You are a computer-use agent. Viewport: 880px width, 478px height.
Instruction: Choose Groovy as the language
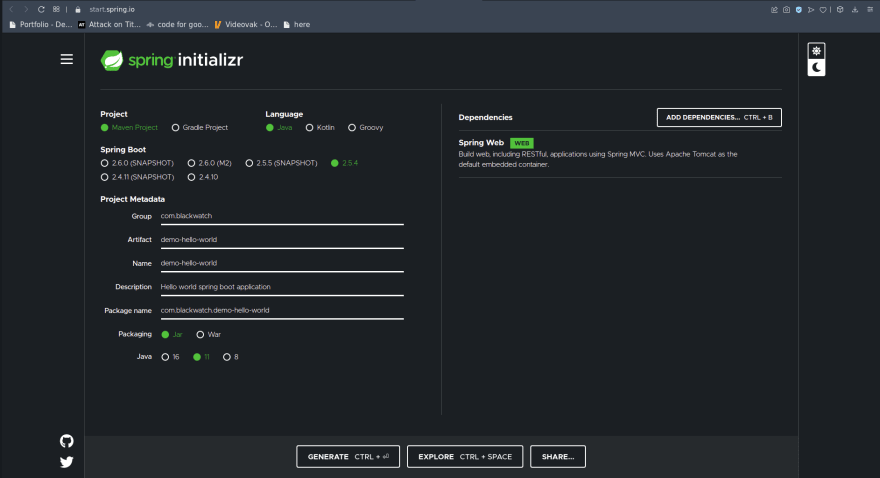(x=365, y=128)
